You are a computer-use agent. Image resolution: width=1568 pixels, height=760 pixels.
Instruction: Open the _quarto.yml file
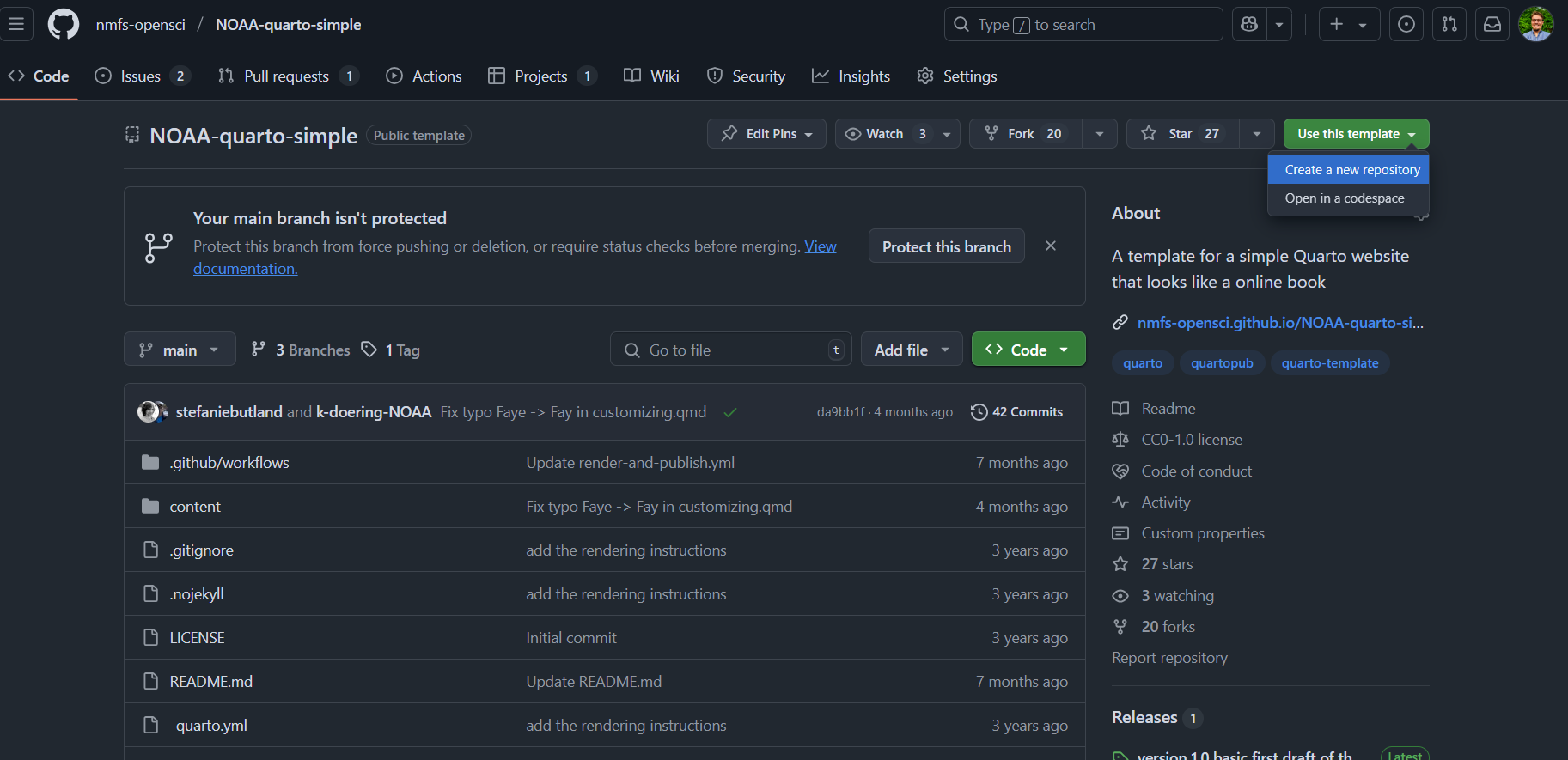209,726
